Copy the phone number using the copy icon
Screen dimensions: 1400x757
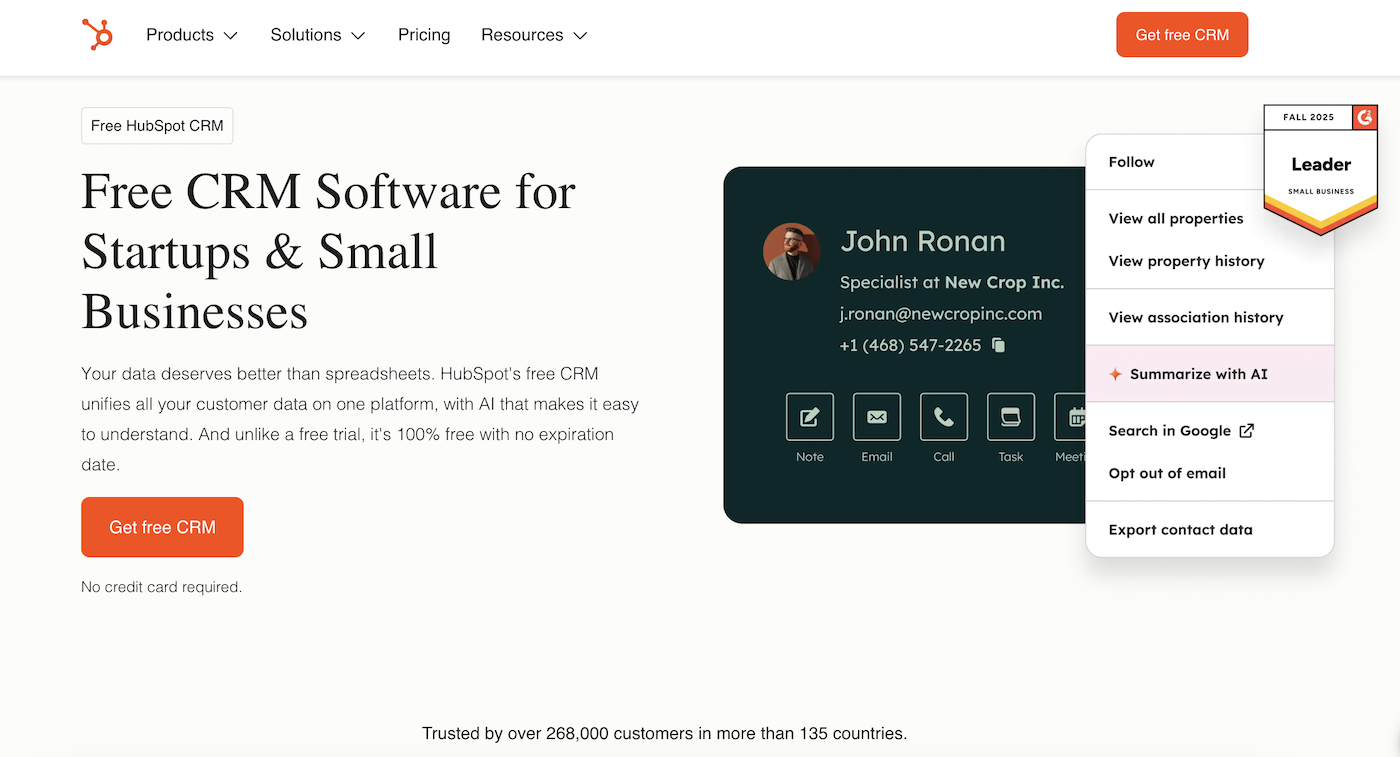(x=997, y=344)
